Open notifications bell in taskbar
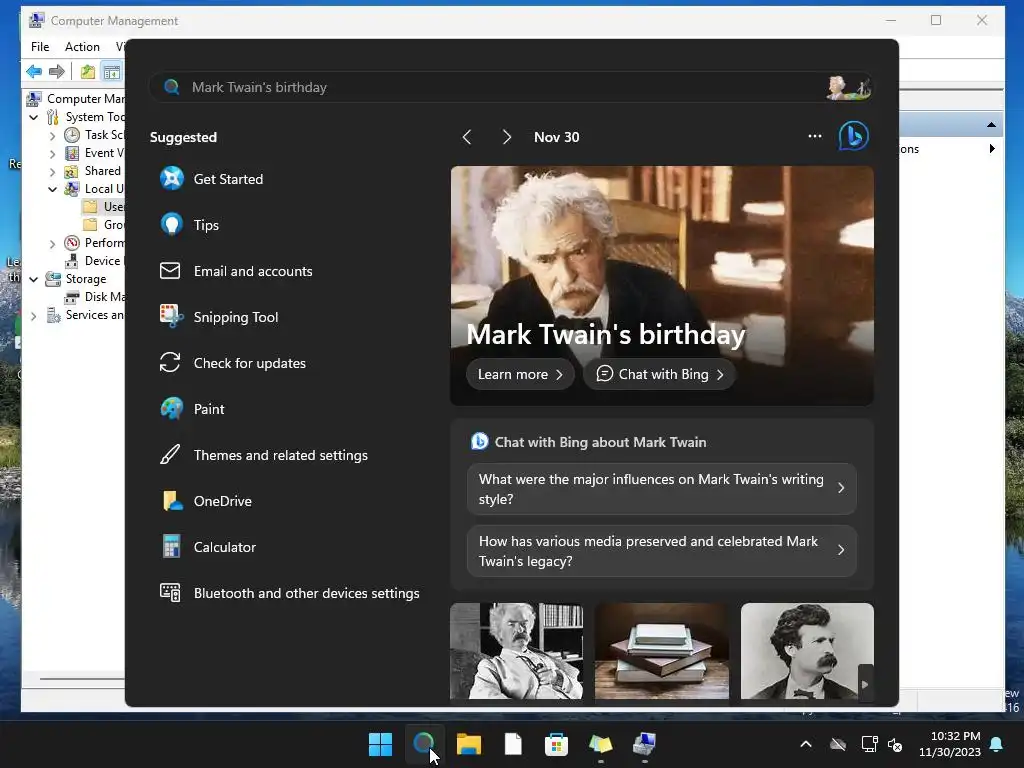 coord(997,744)
